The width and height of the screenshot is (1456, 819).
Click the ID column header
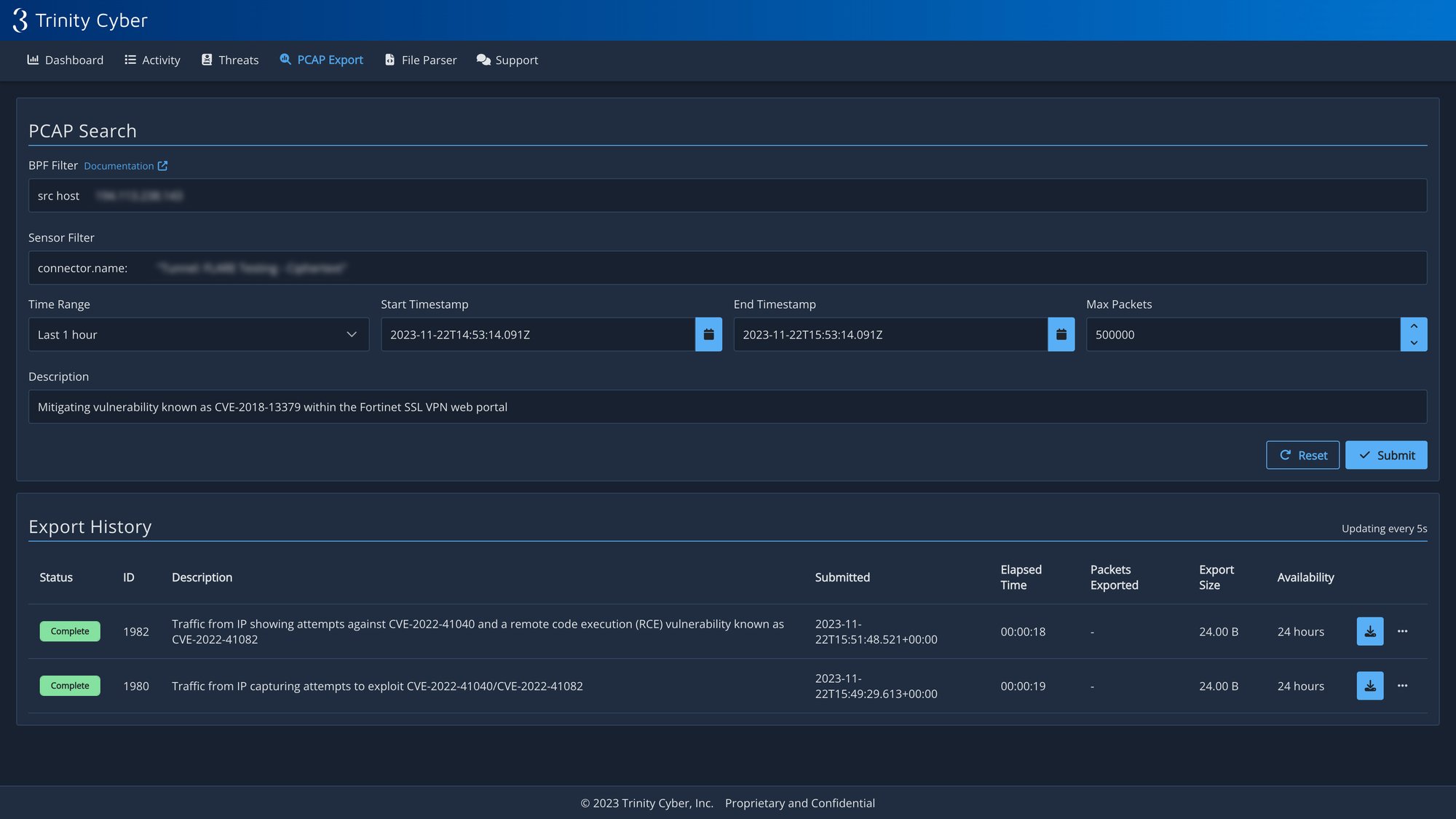click(x=129, y=577)
